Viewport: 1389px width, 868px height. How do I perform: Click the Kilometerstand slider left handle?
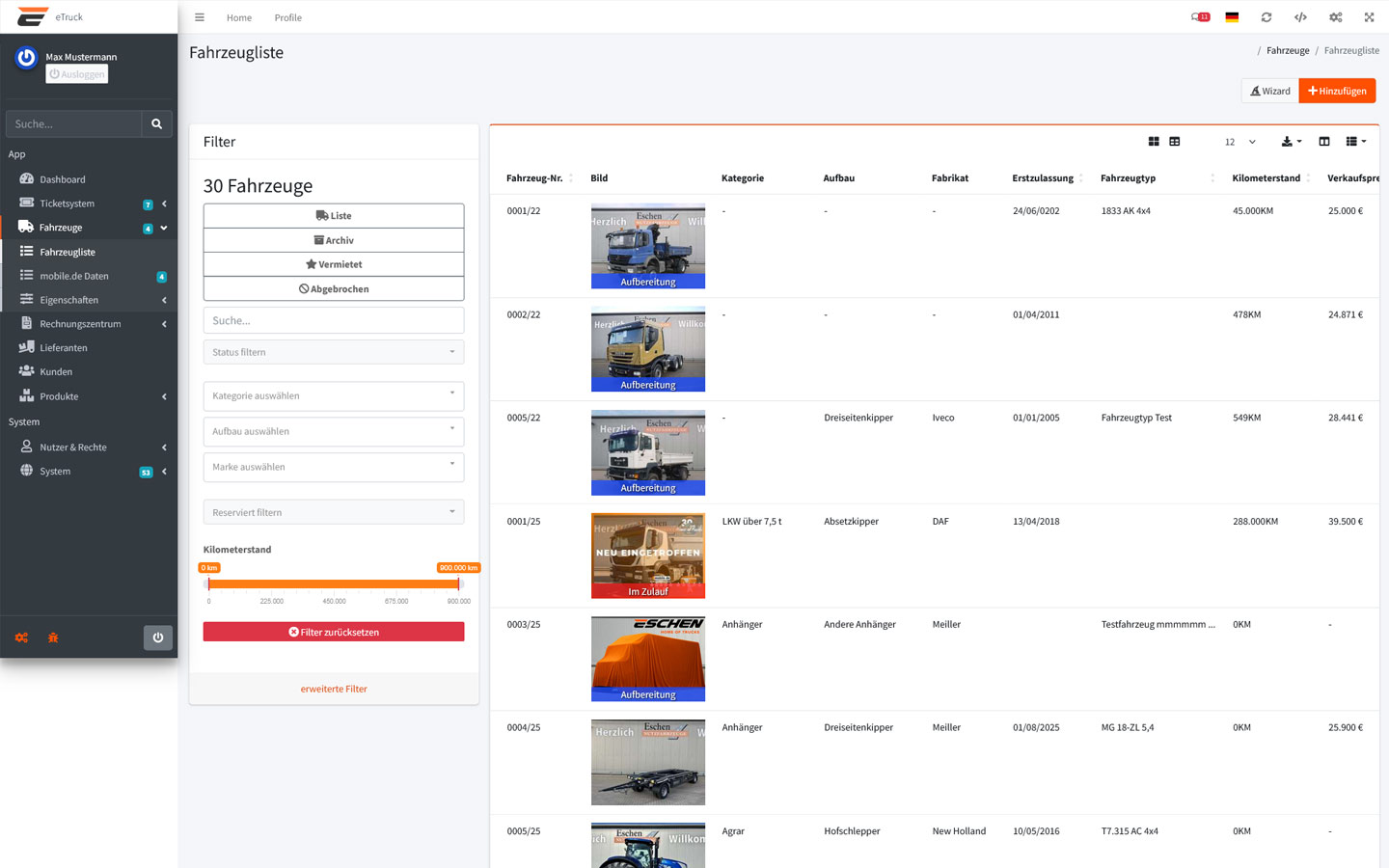208,583
